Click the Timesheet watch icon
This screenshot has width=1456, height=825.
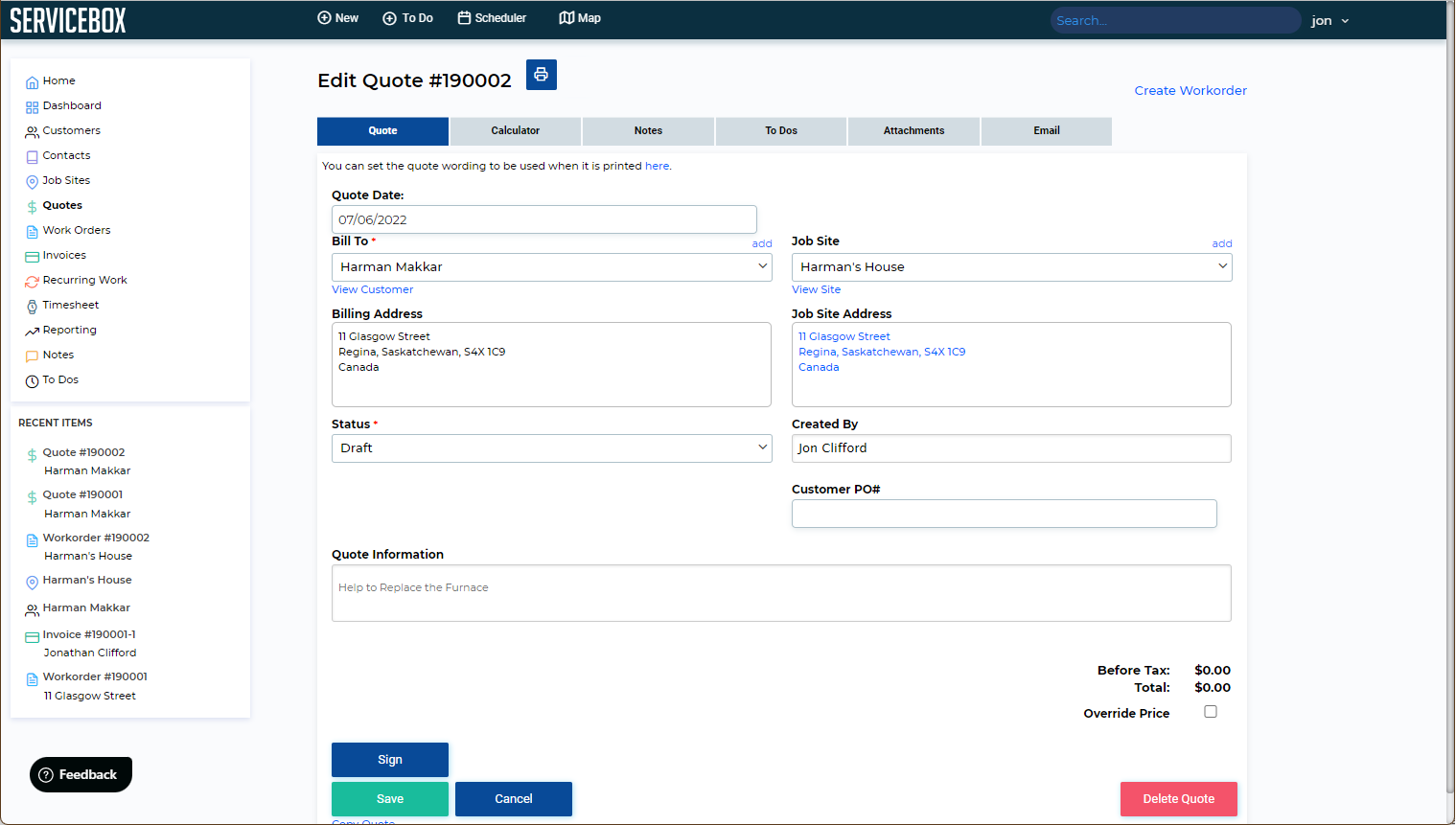pos(32,307)
